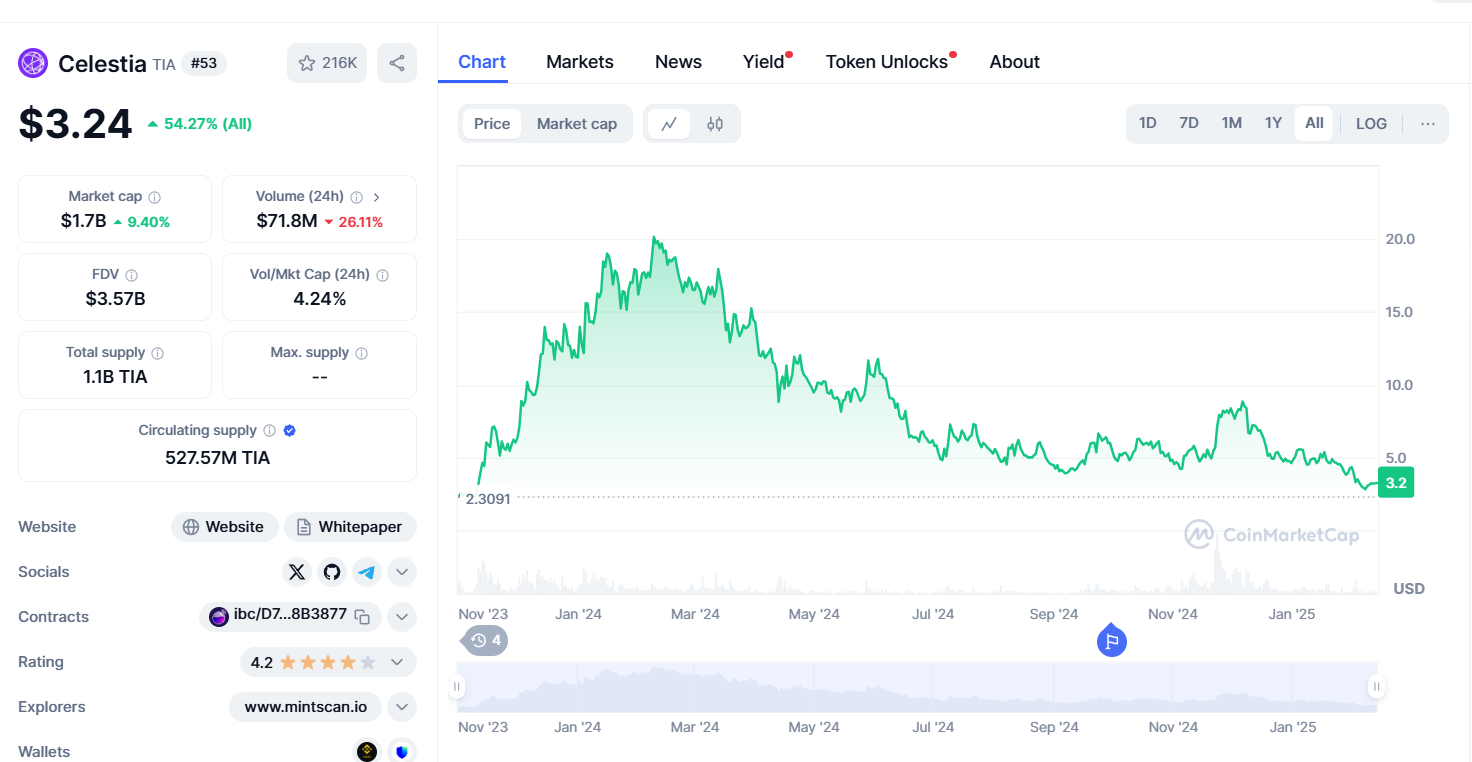This screenshot has height=762, width=1472.
Task: Add Celestia to watchlist via star button
Action: pyautogui.click(x=327, y=63)
